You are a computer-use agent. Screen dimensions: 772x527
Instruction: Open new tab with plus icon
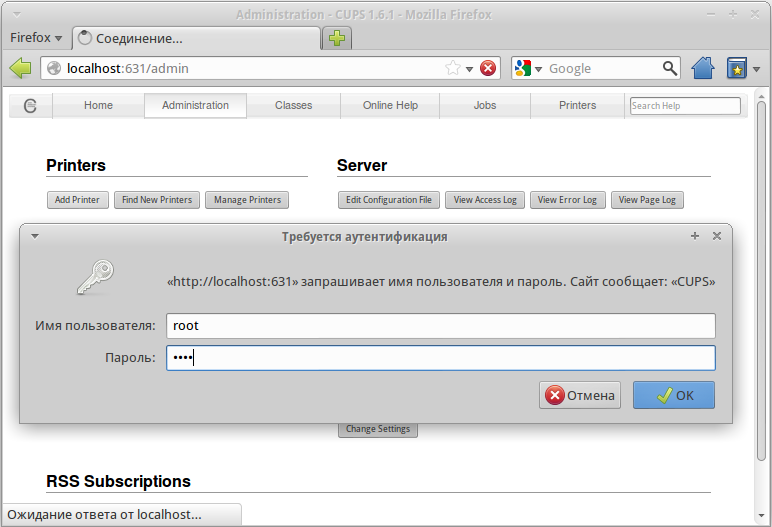337,38
